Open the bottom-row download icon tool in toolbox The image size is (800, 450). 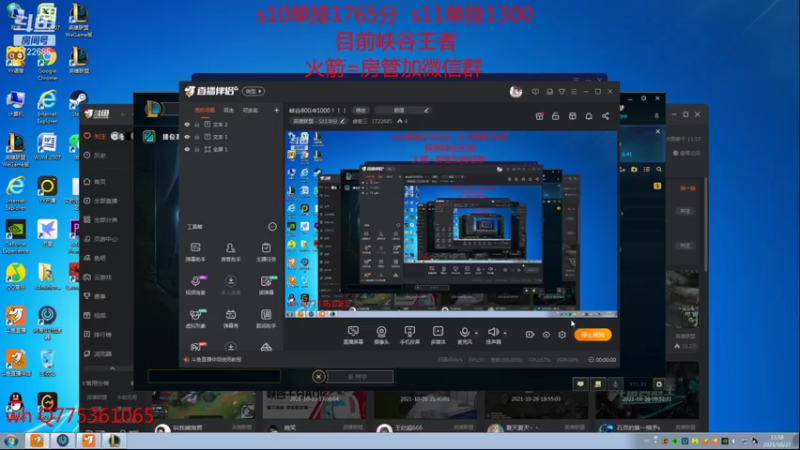(231, 347)
